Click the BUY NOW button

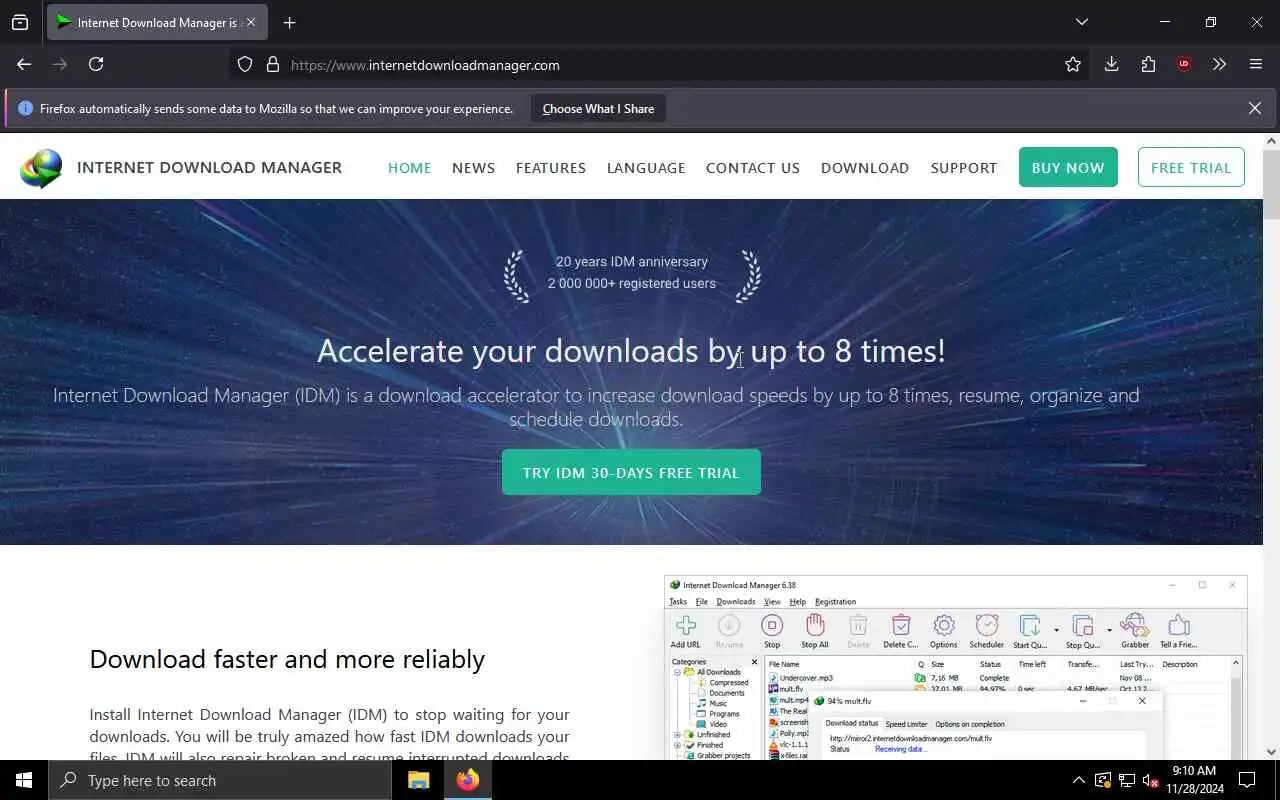[1068, 167]
